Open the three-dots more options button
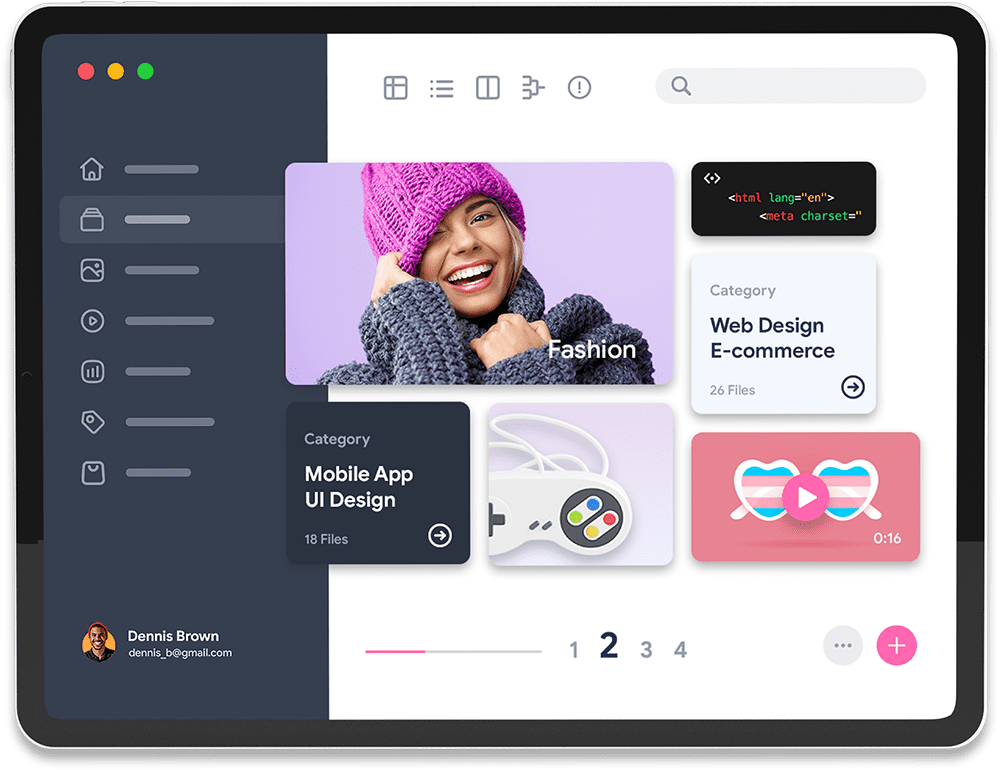 (842, 646)
